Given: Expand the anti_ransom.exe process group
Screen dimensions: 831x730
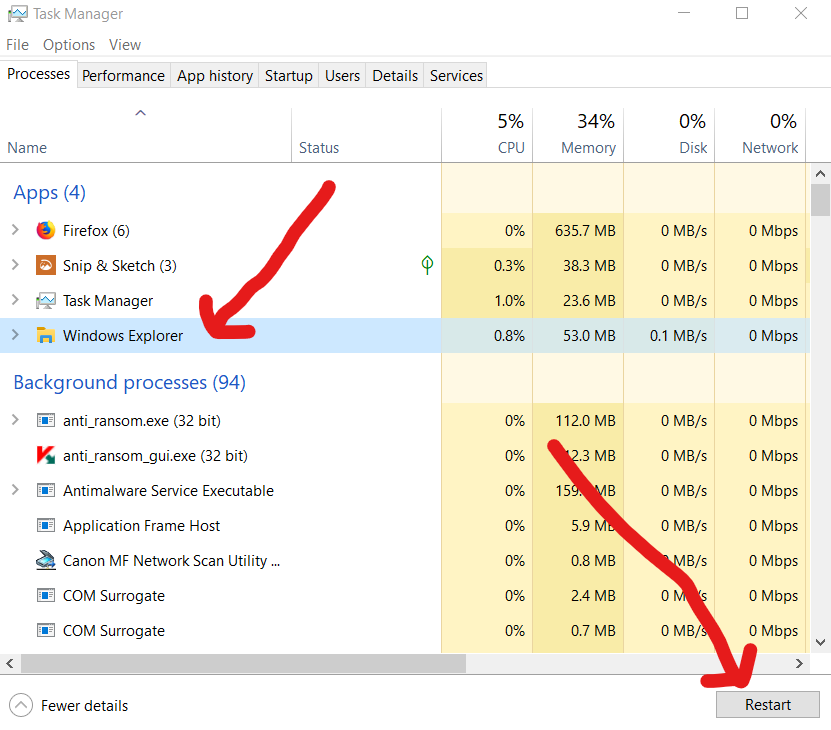Looking at the screenshot, I should click(15, 421).
